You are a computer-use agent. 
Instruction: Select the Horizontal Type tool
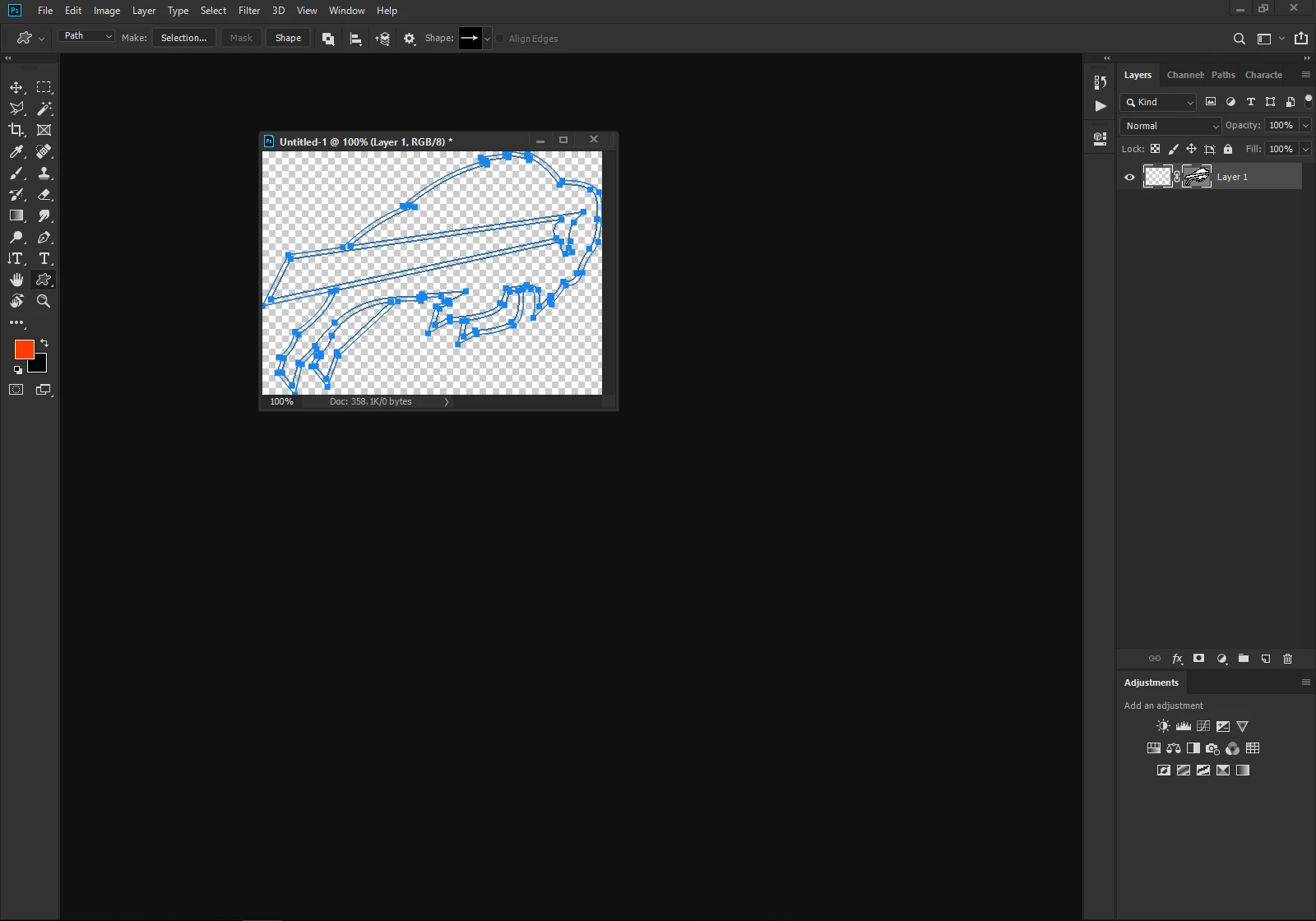pyautogui.click(x=44, y=258)
